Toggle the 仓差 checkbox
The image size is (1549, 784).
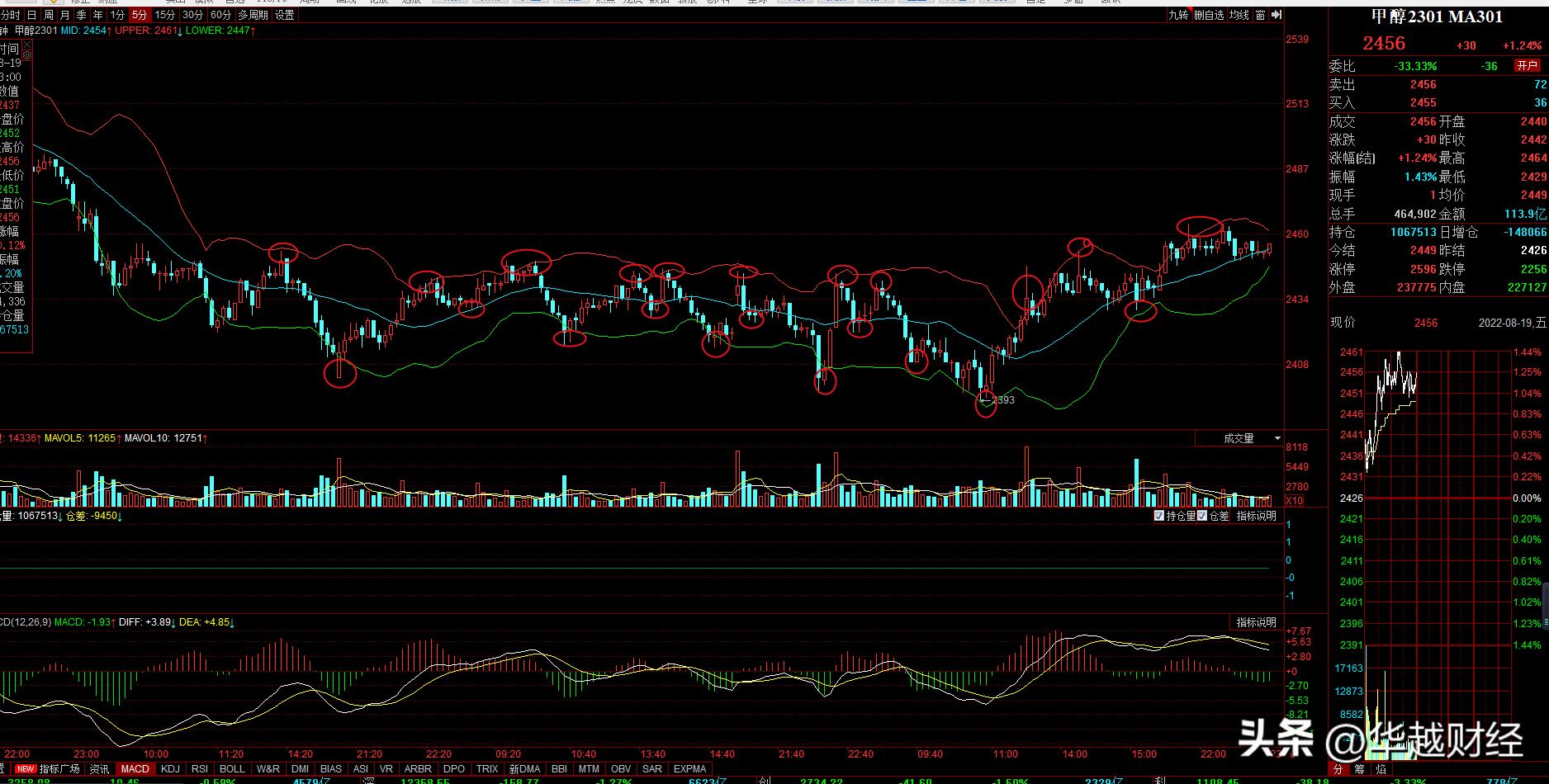point(1202,516)
